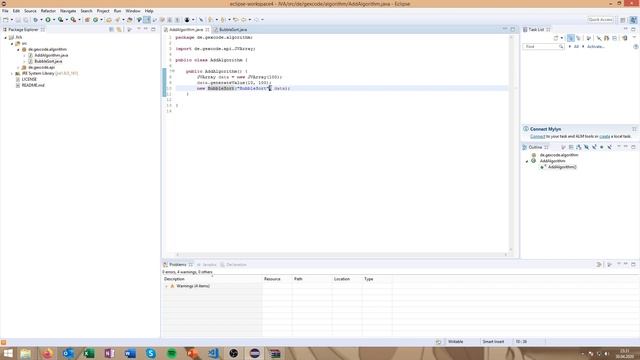
Task: Click the Activate link in Task List
Action: [596, 47]
